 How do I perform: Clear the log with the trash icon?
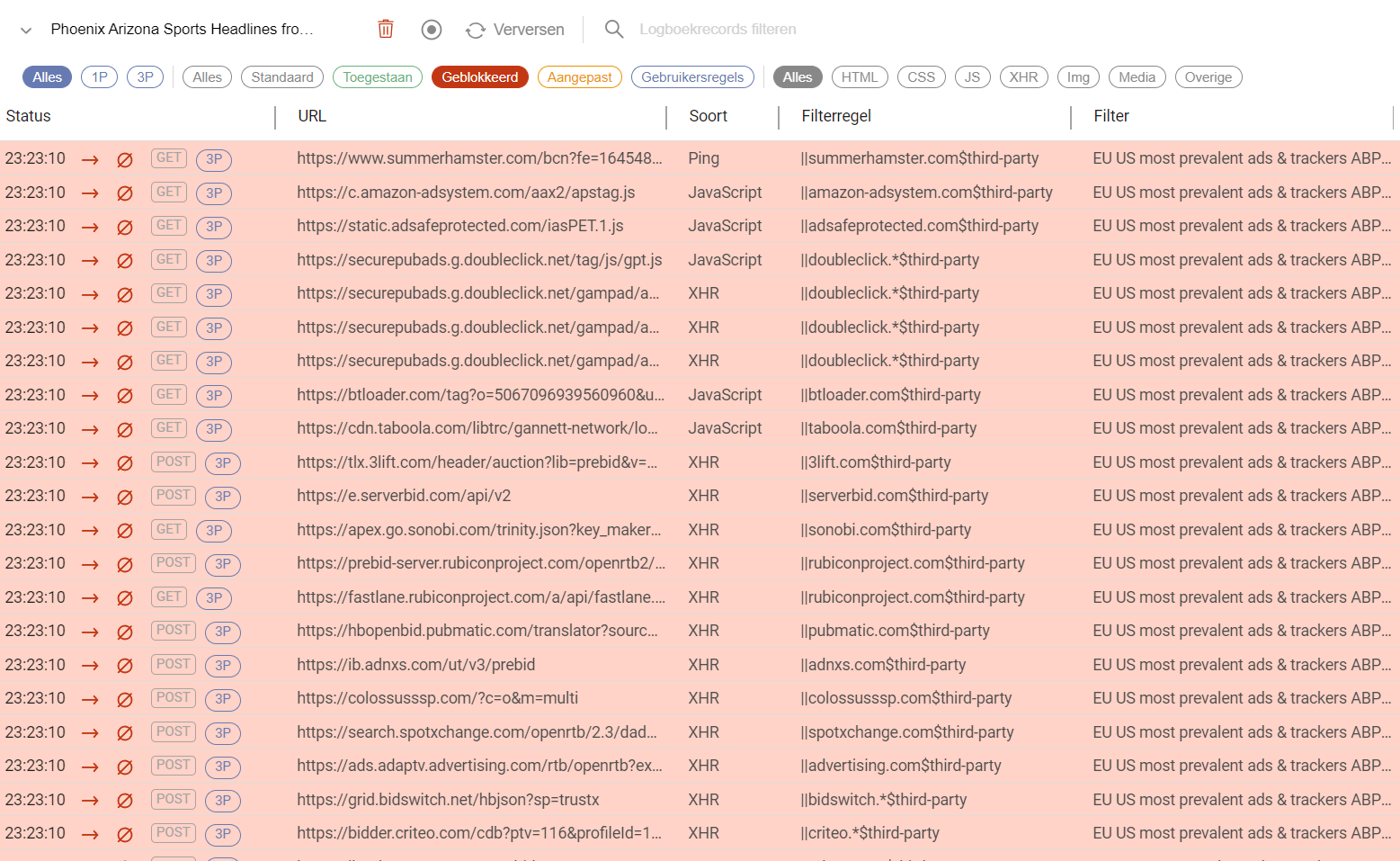[x=386, y=29]
